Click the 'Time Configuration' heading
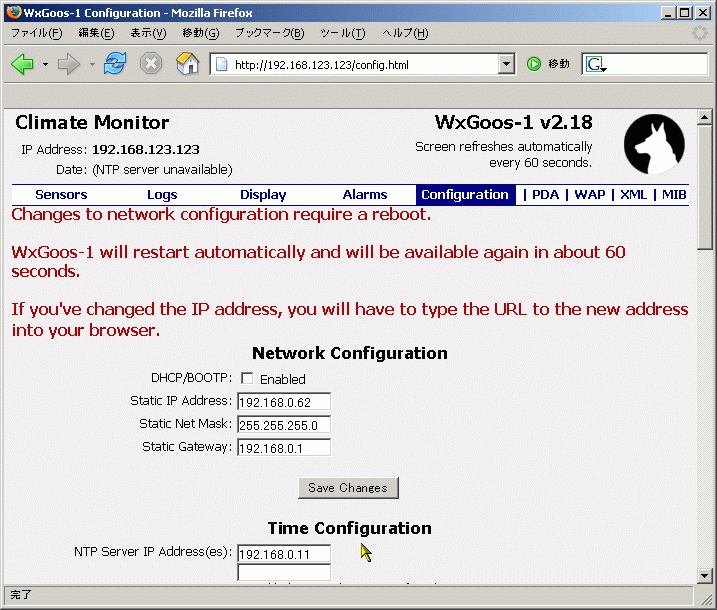Screen dimensions: 717x610 tap(350, 528)
